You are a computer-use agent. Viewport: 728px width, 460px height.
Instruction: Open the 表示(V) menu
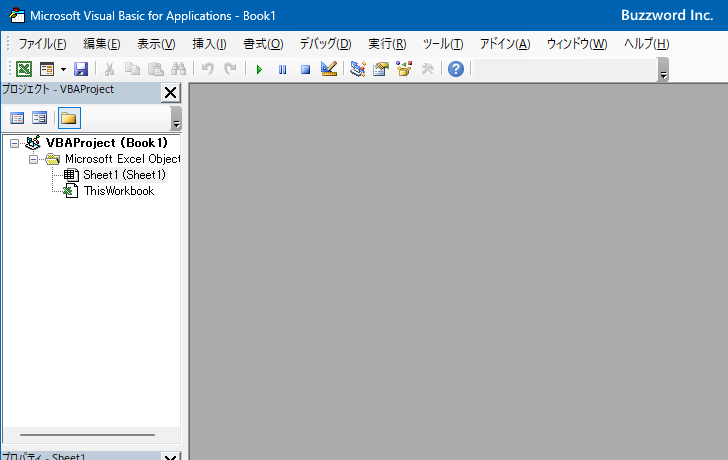point(156,44)
